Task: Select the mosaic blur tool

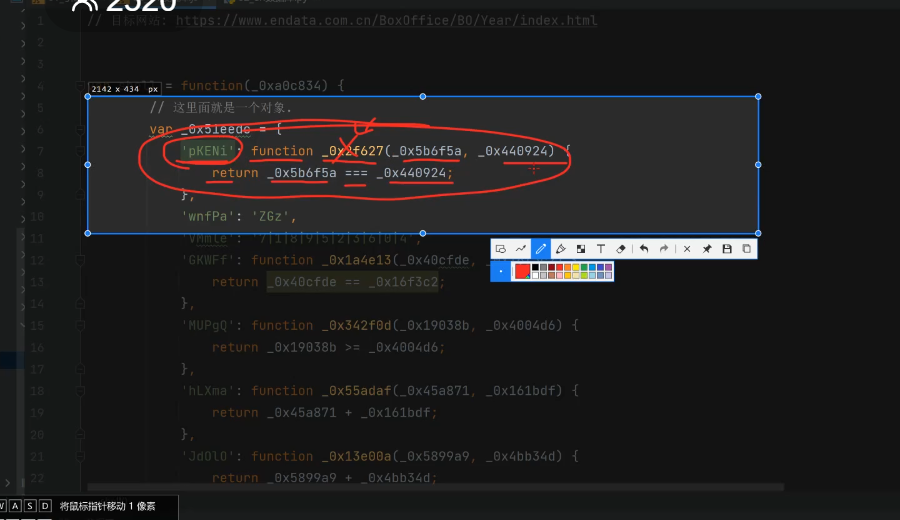Action: click(x=581, y=249)
